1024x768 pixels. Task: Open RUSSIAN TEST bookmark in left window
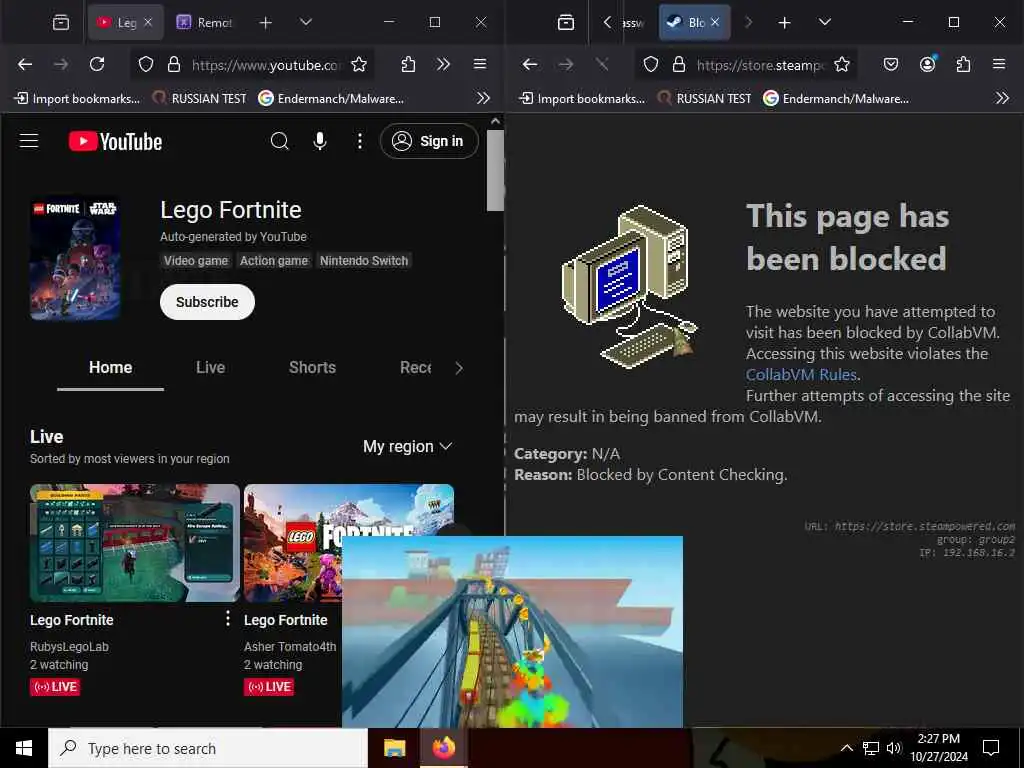pyautogui.click(x=200, y=99)
